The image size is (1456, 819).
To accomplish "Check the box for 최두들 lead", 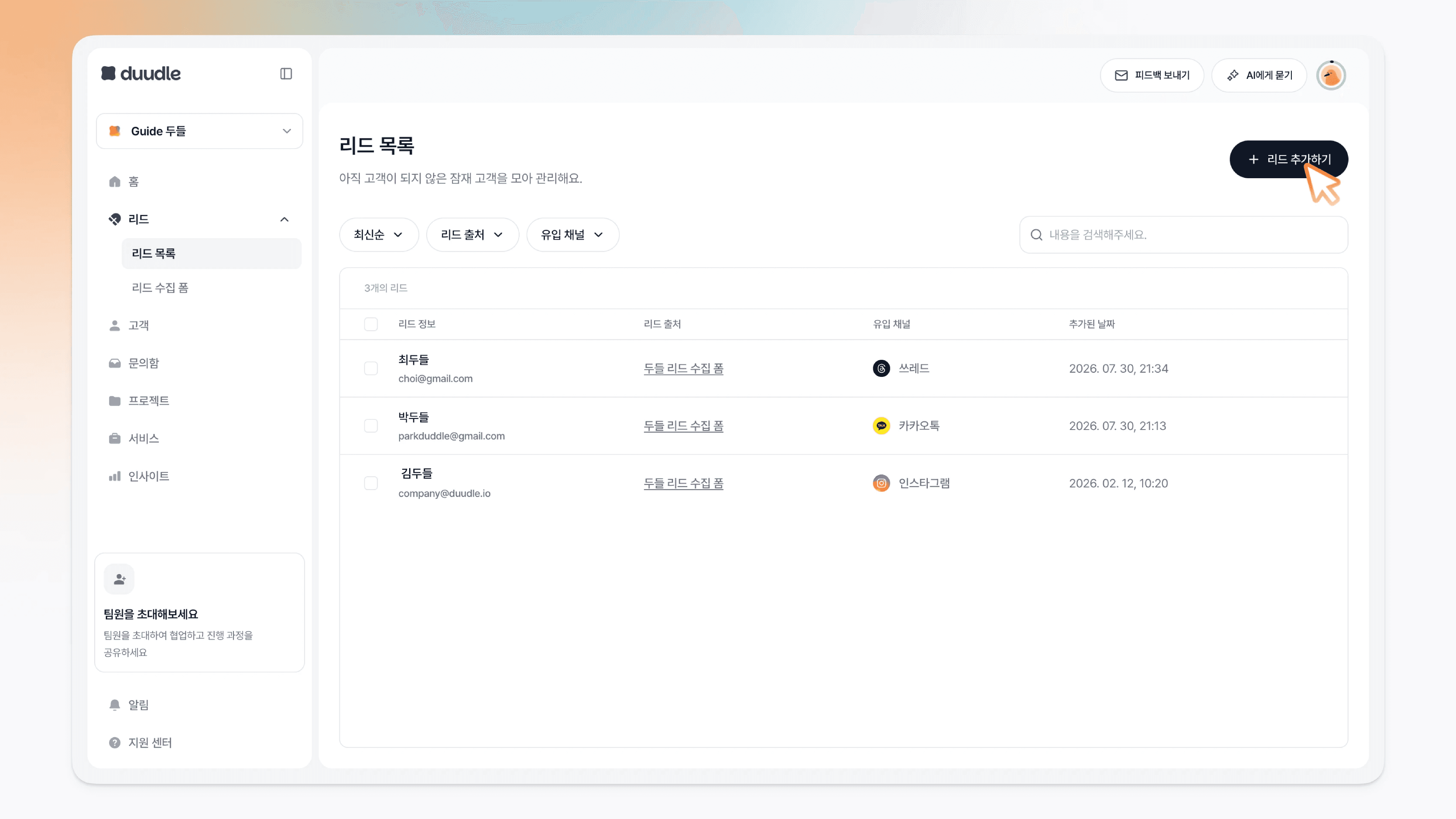I will tap(371, 369).
